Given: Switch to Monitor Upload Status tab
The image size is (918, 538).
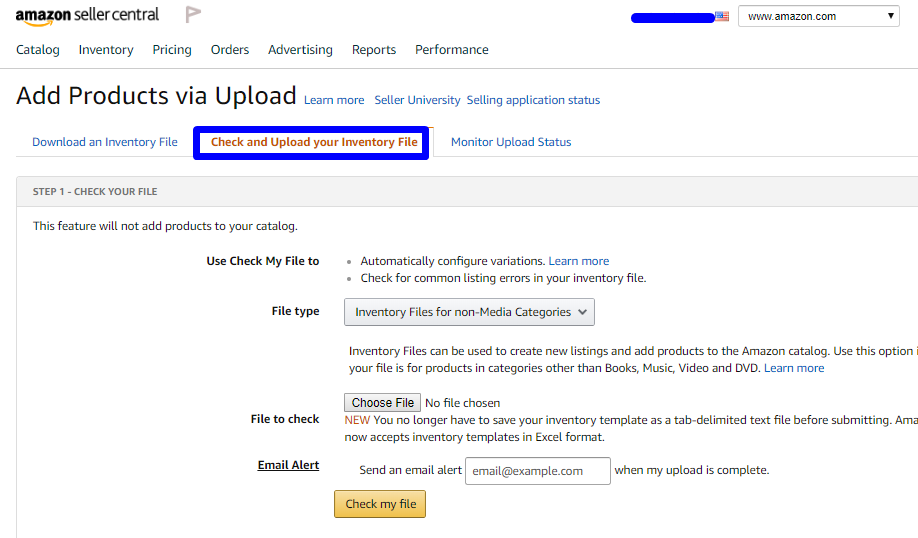Looking at the screenshot, I should tap(511, 142).
